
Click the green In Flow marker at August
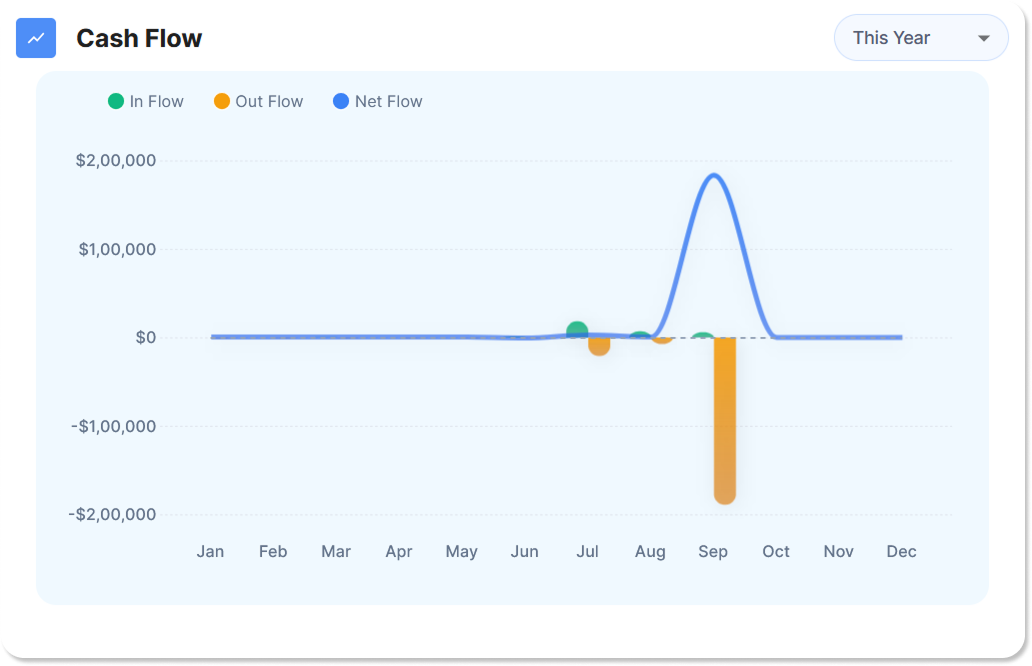tap(640, 335)
